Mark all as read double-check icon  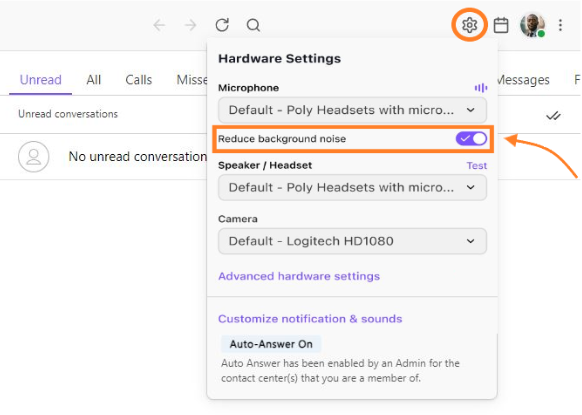553,116
